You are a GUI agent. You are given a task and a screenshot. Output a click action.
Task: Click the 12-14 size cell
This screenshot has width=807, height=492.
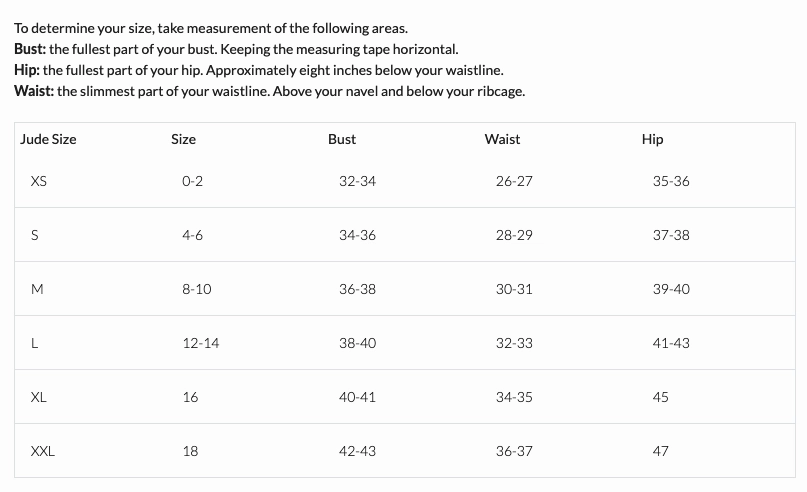pos(201,343)
